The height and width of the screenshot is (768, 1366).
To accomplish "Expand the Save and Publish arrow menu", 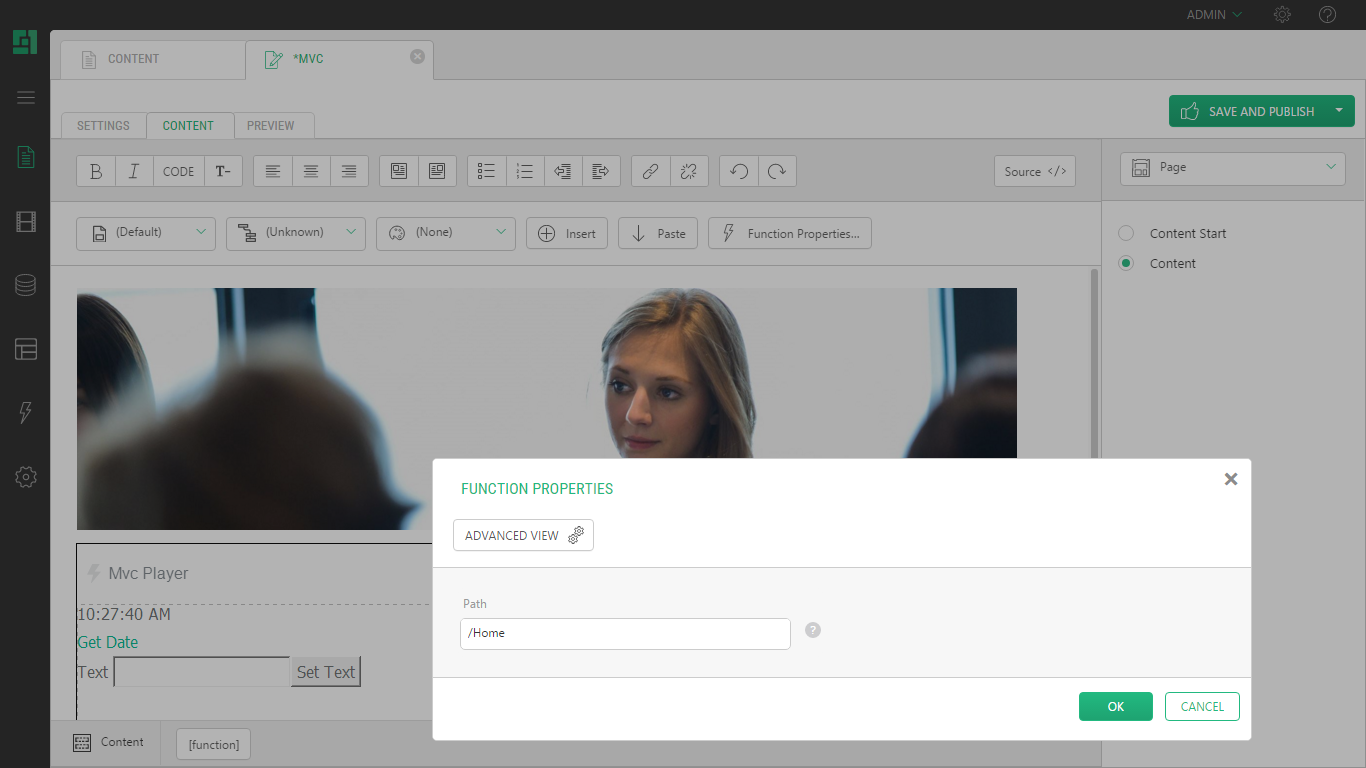I will [1338, 111].
